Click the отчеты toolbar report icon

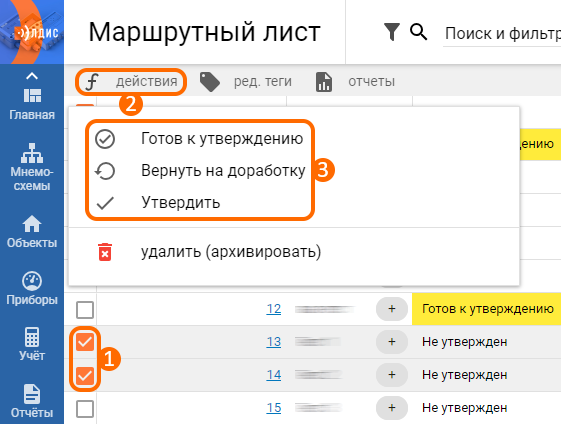324,82
